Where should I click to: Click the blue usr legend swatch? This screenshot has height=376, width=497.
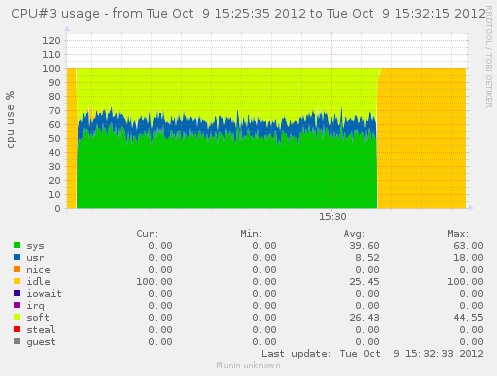pyautogui.click(x=17, y=257)
